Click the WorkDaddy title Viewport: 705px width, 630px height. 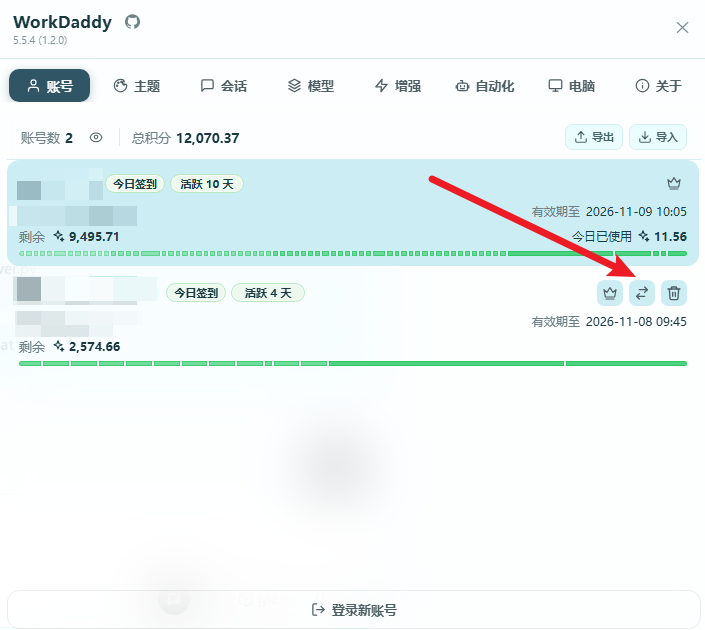click(62, 22)
